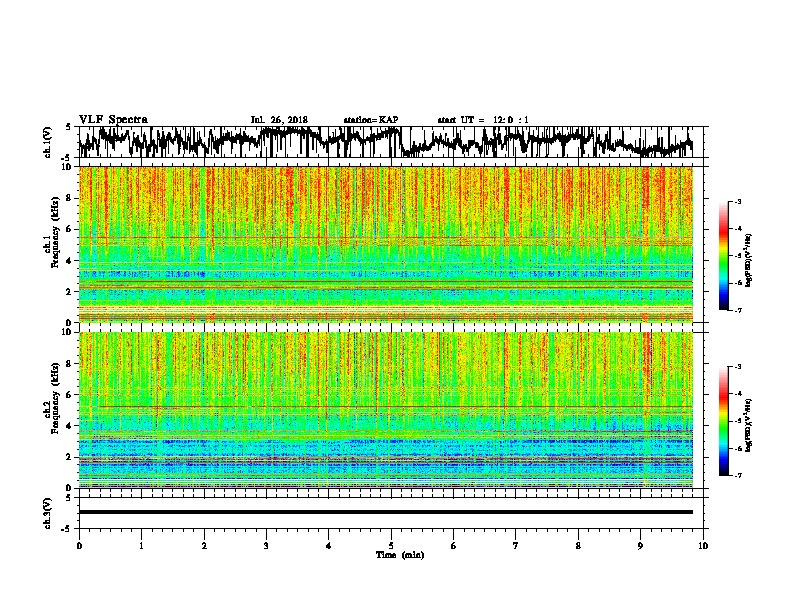Screen dimensions: 792x612
Task: Click the 2 kHz tick label on ch.1 axis
Action: (x=69, y=292)
